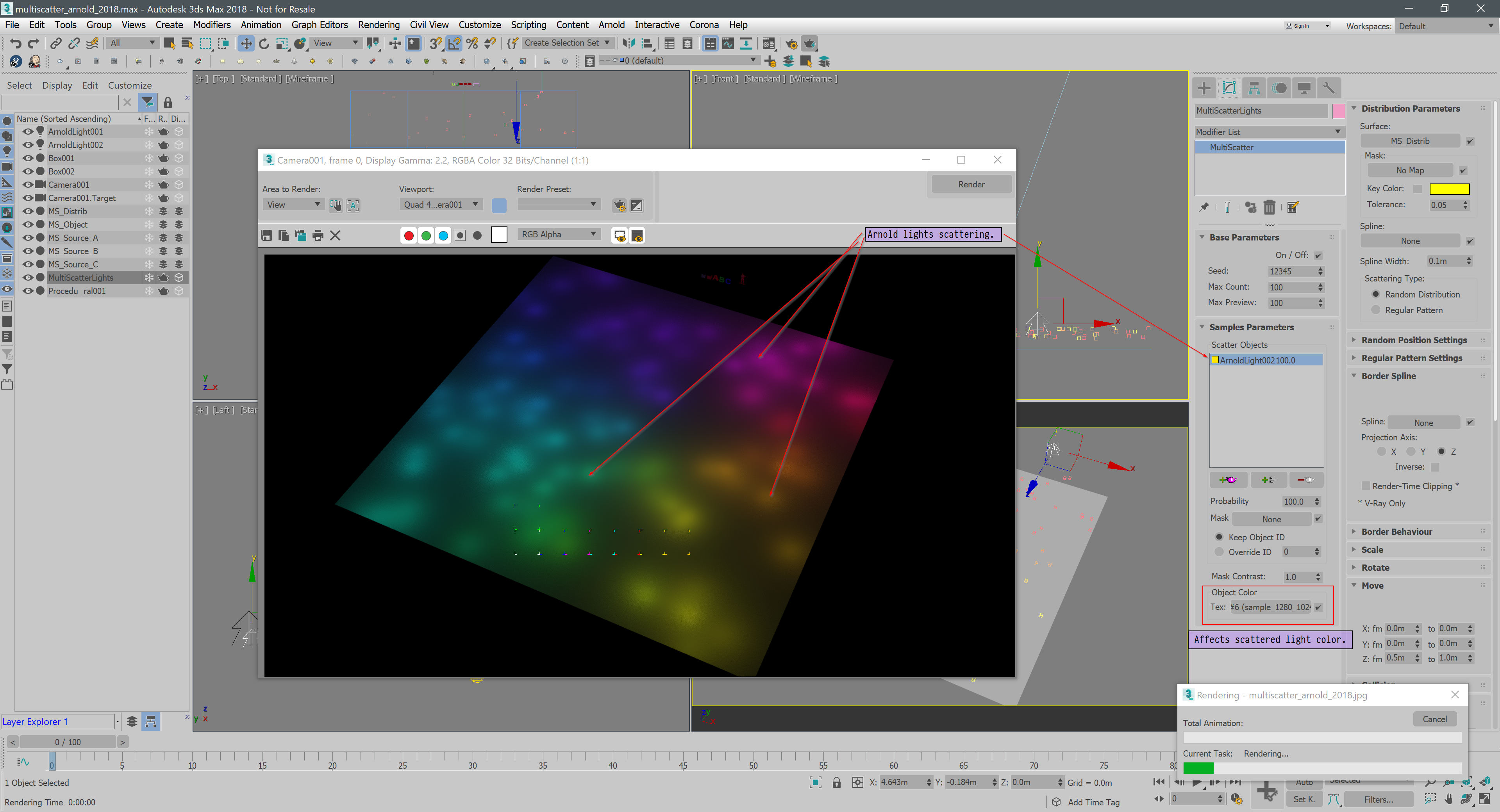Enable the green channel button
The image size is (1500, 812).
tap(426, 235)
